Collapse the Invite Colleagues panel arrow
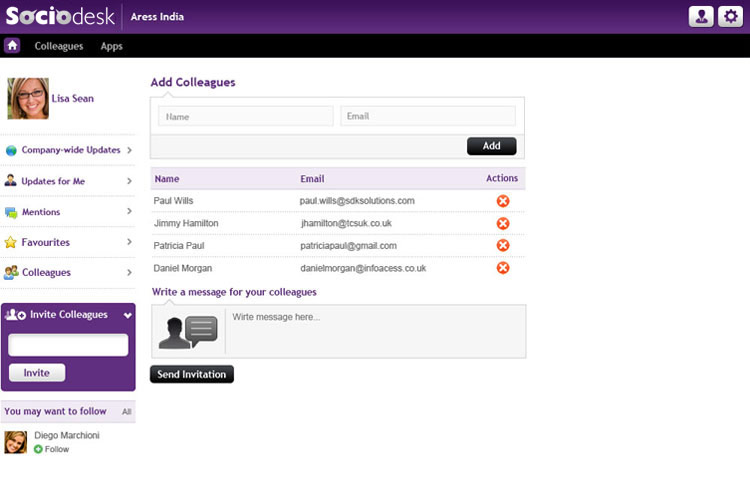750x500 pixels. pyautogui.click(x=128, y=315)
